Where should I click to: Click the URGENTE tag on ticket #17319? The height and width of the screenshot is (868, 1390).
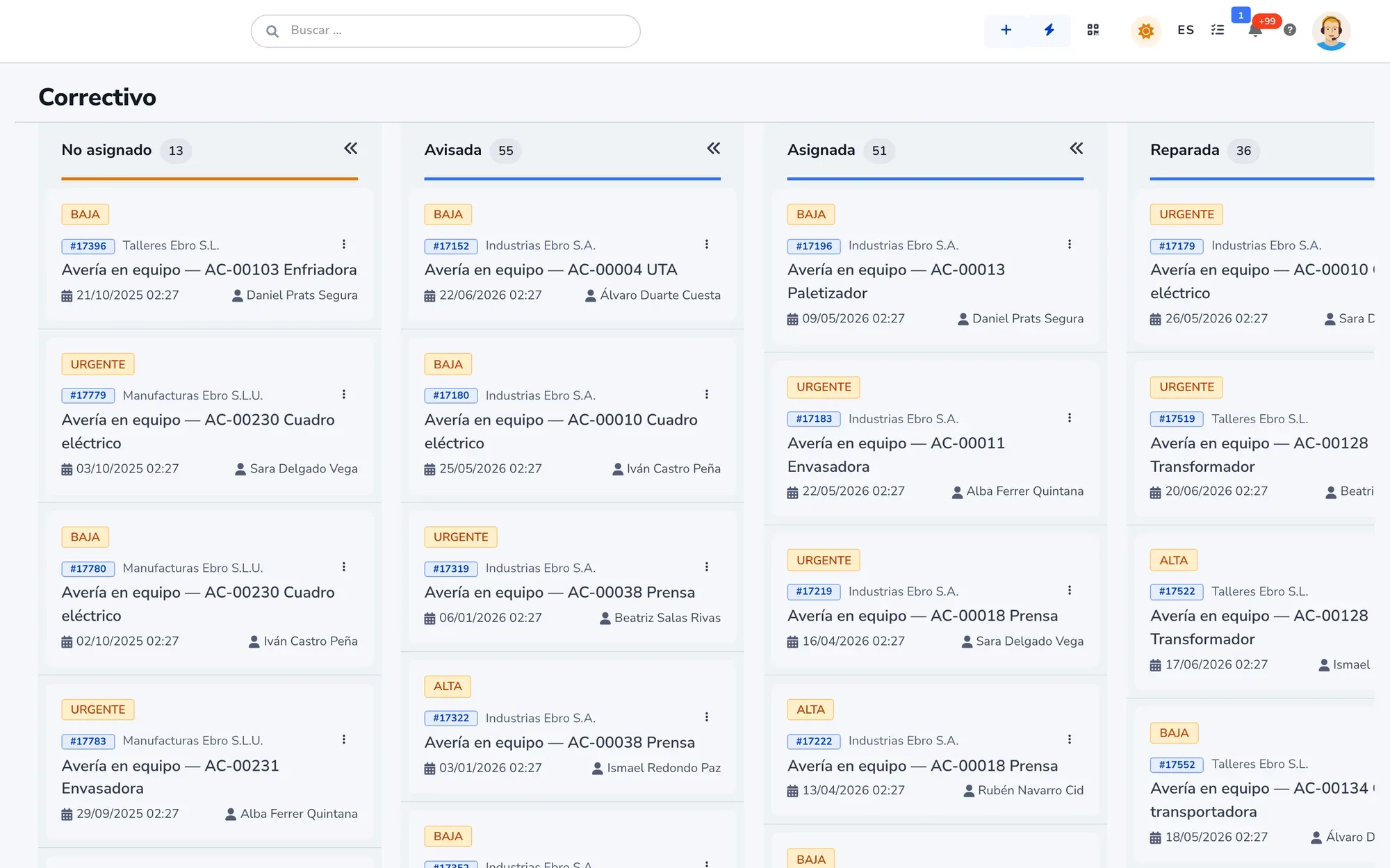pyautogui.click(x=461, y=537)
